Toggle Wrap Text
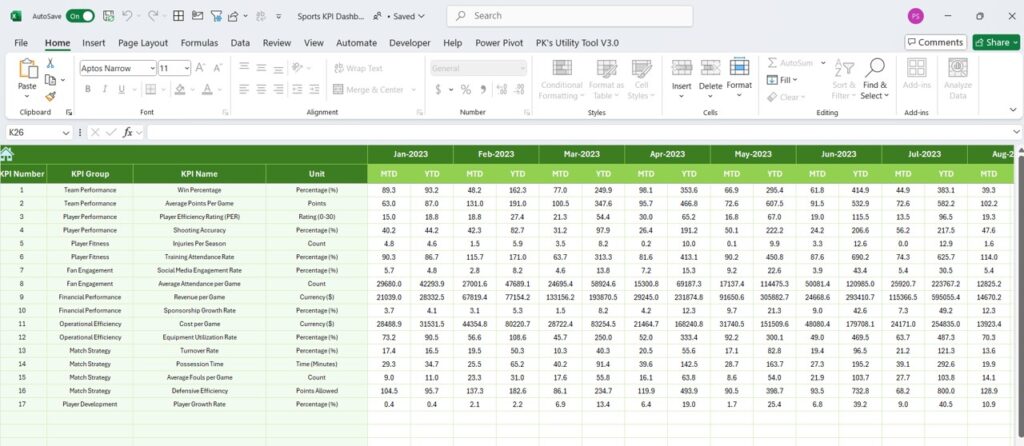The height and width of the screenshot is (446, 1024). (358, 68)
